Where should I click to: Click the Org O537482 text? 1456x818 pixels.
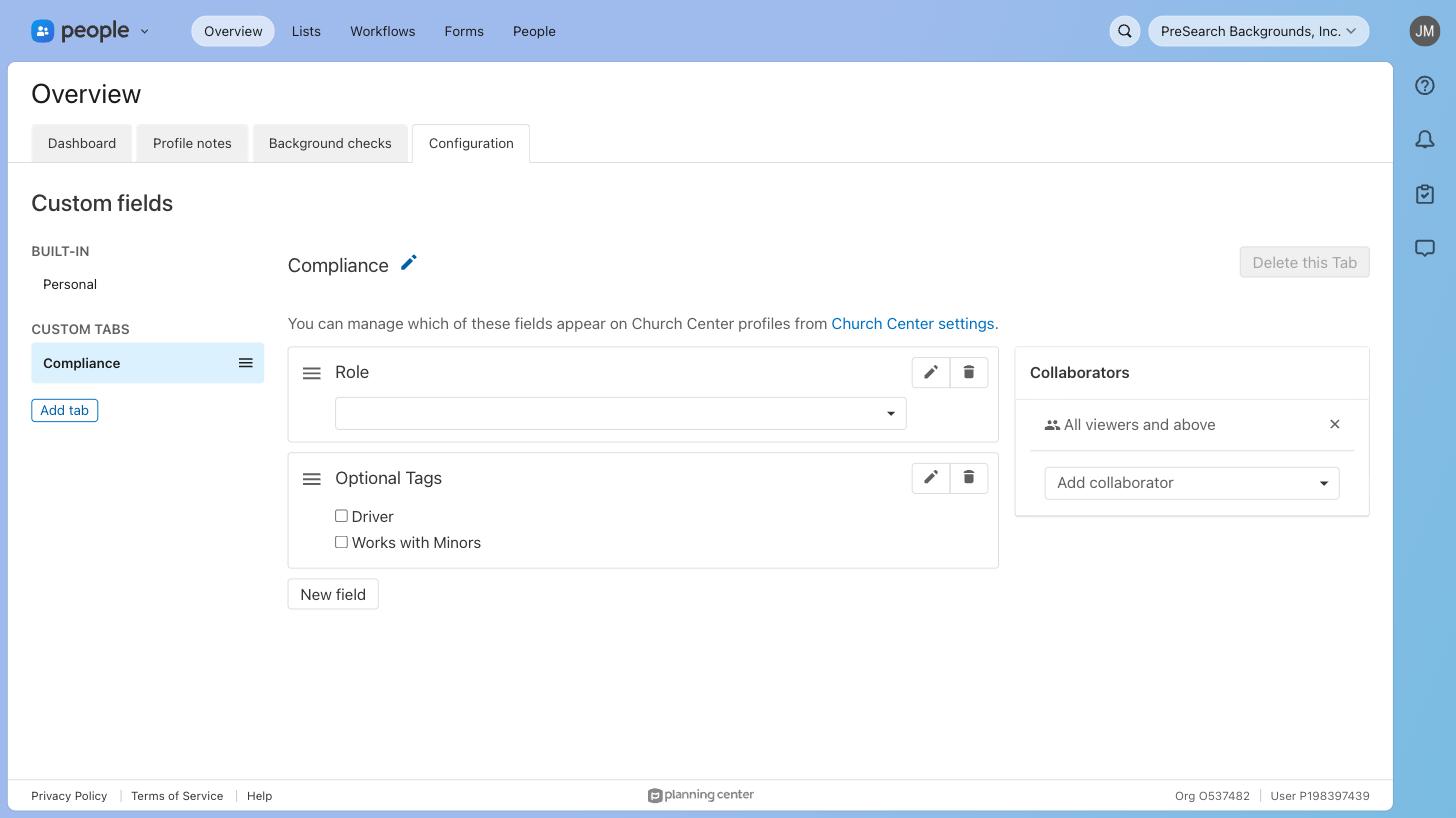pos(1212,796)
